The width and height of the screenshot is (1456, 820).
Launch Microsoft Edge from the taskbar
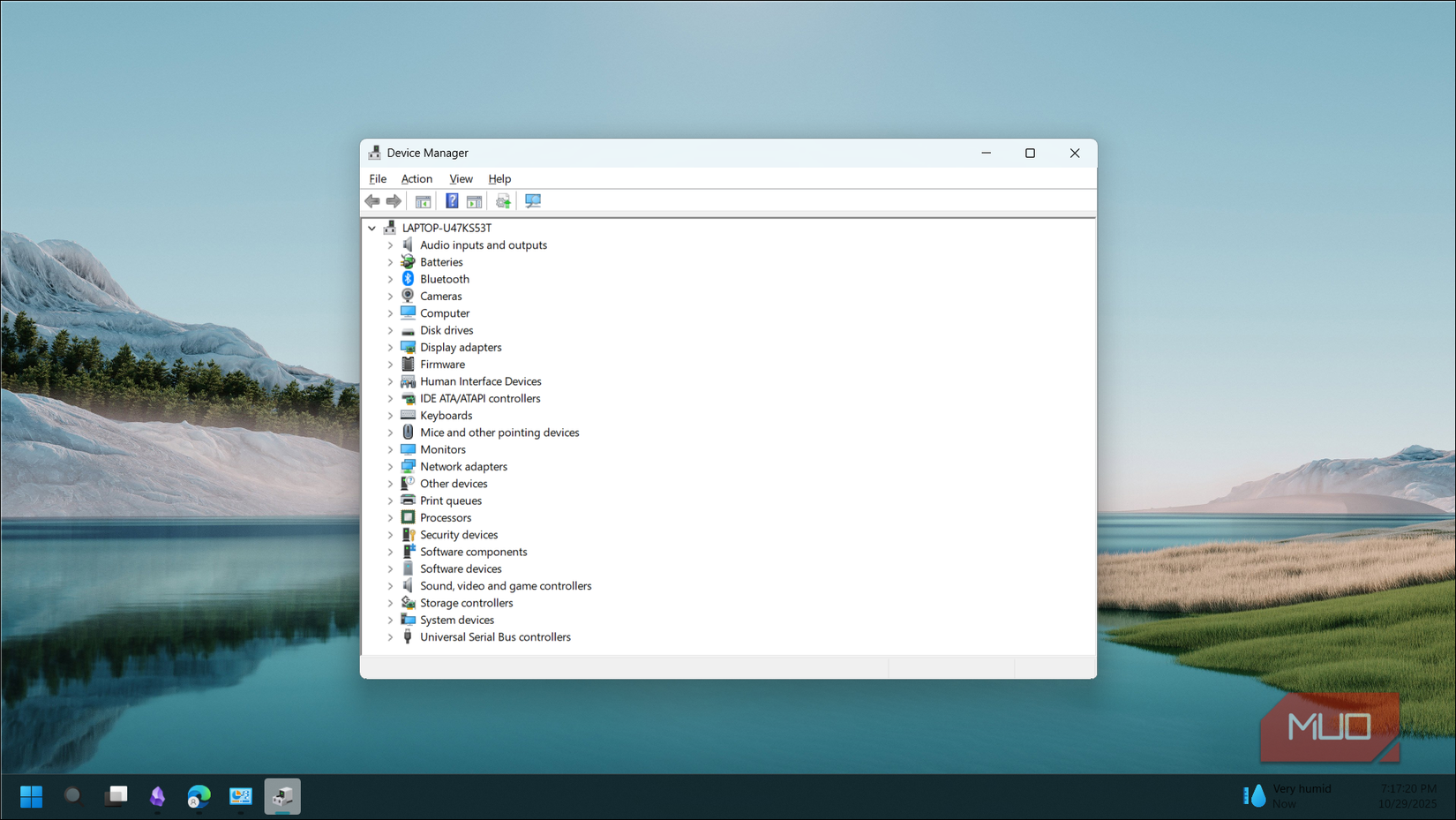pos(199,796)
